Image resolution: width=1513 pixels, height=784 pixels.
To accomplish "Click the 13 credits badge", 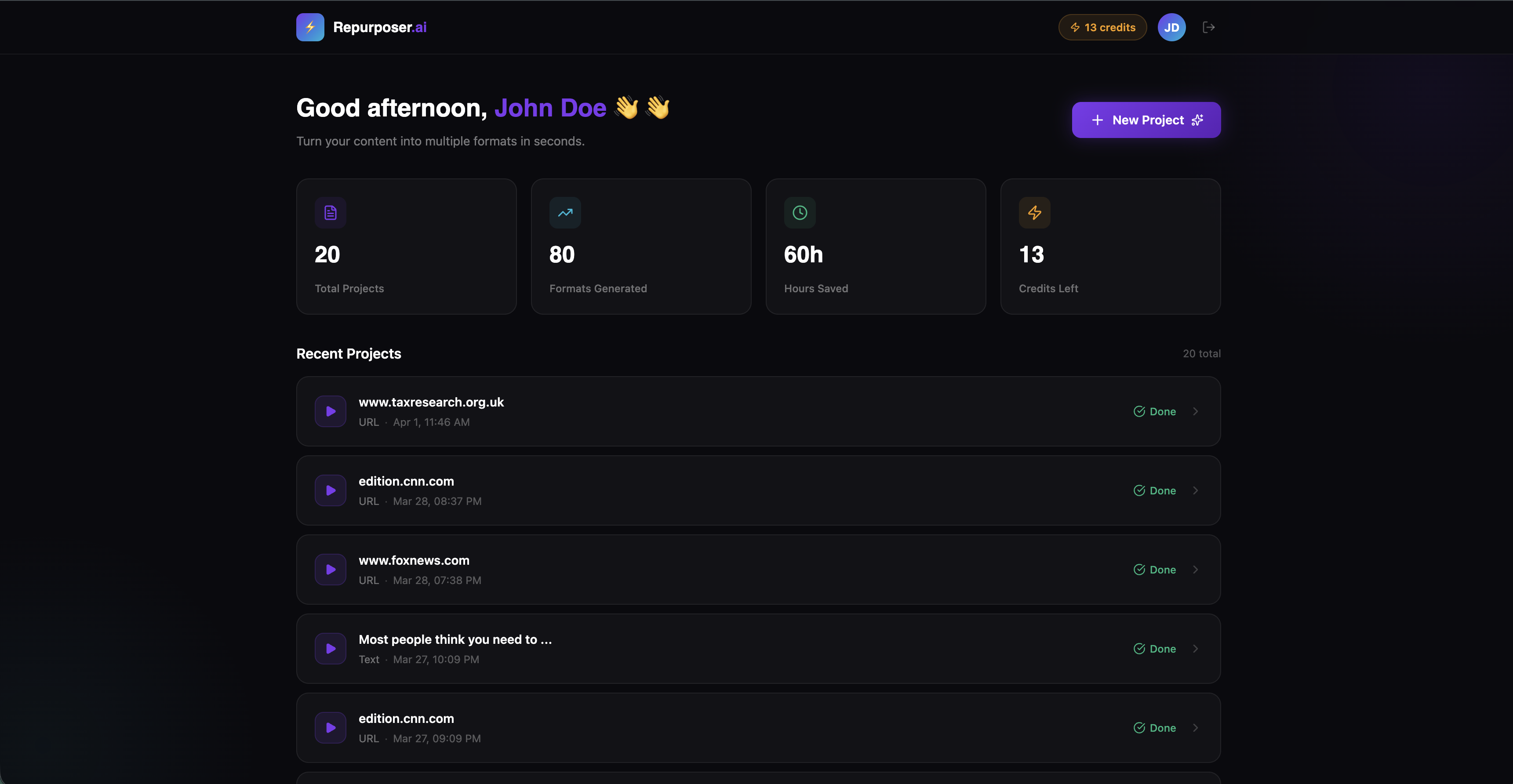I will pos(1102,27).
